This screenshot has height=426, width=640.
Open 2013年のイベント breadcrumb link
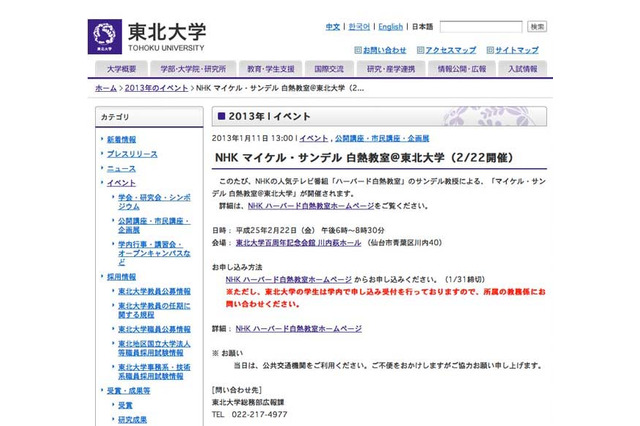point(156,88)
